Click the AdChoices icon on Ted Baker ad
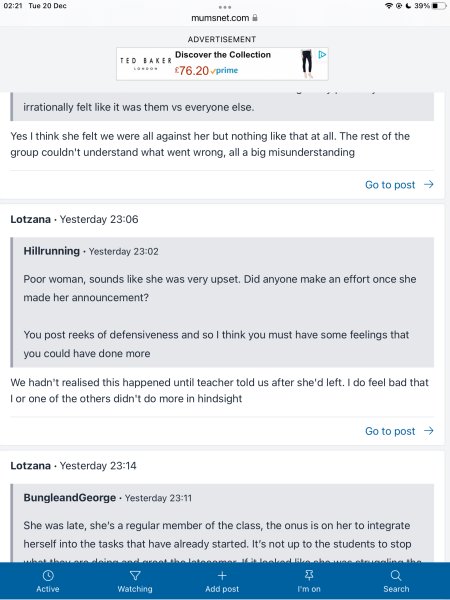This screenshot has width=450, height=600. pos(322,55)
